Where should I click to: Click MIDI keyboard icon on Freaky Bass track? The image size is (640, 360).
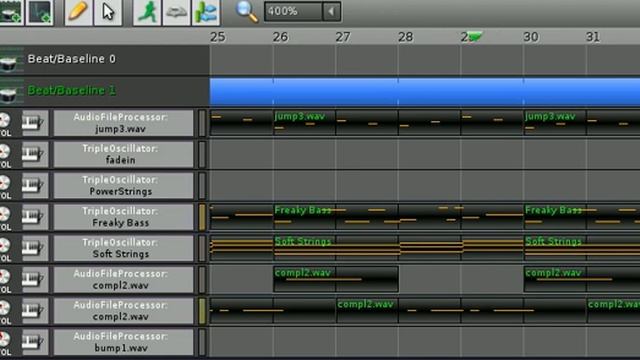point(34,216)
